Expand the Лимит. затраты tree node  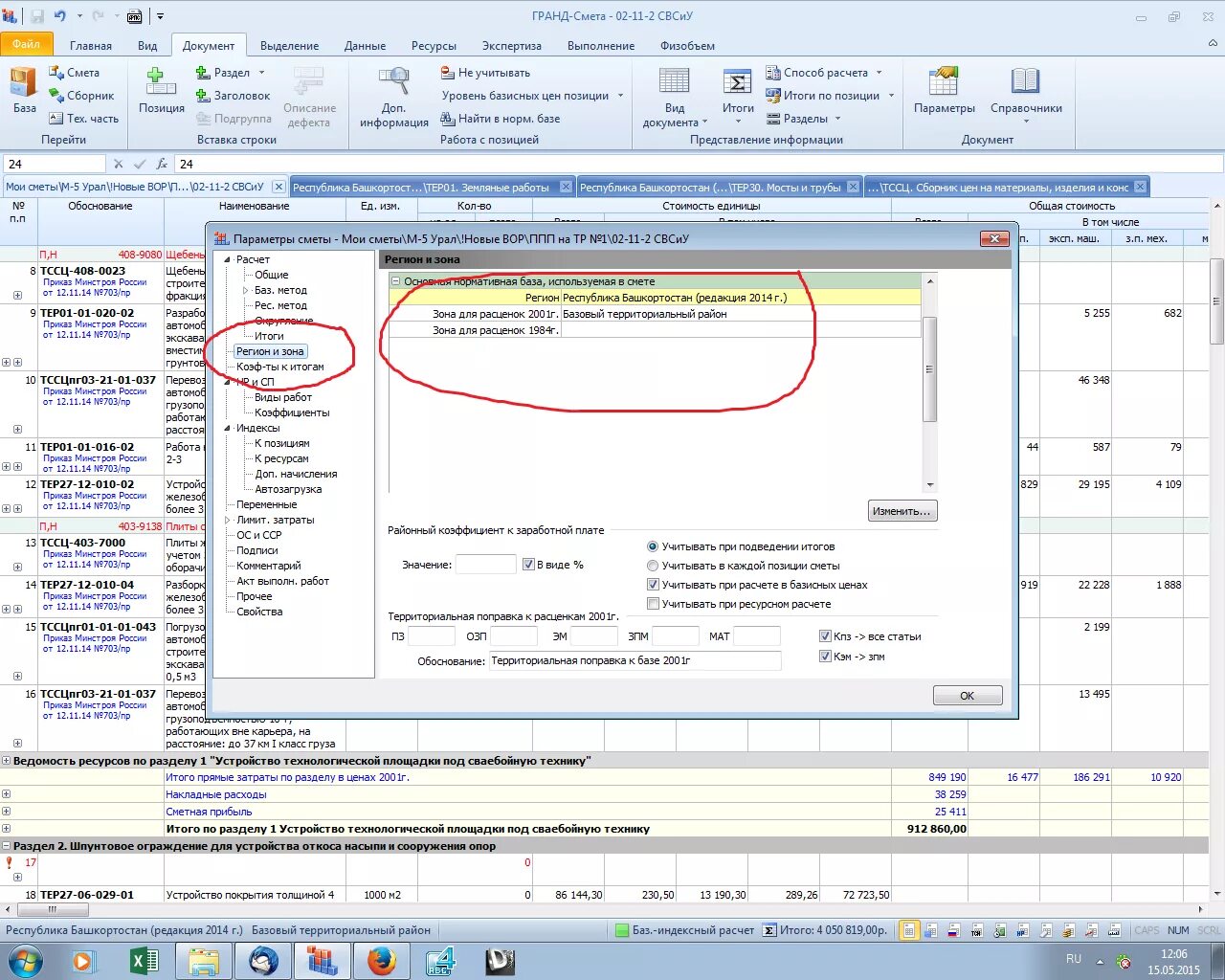tap(228, 520)
